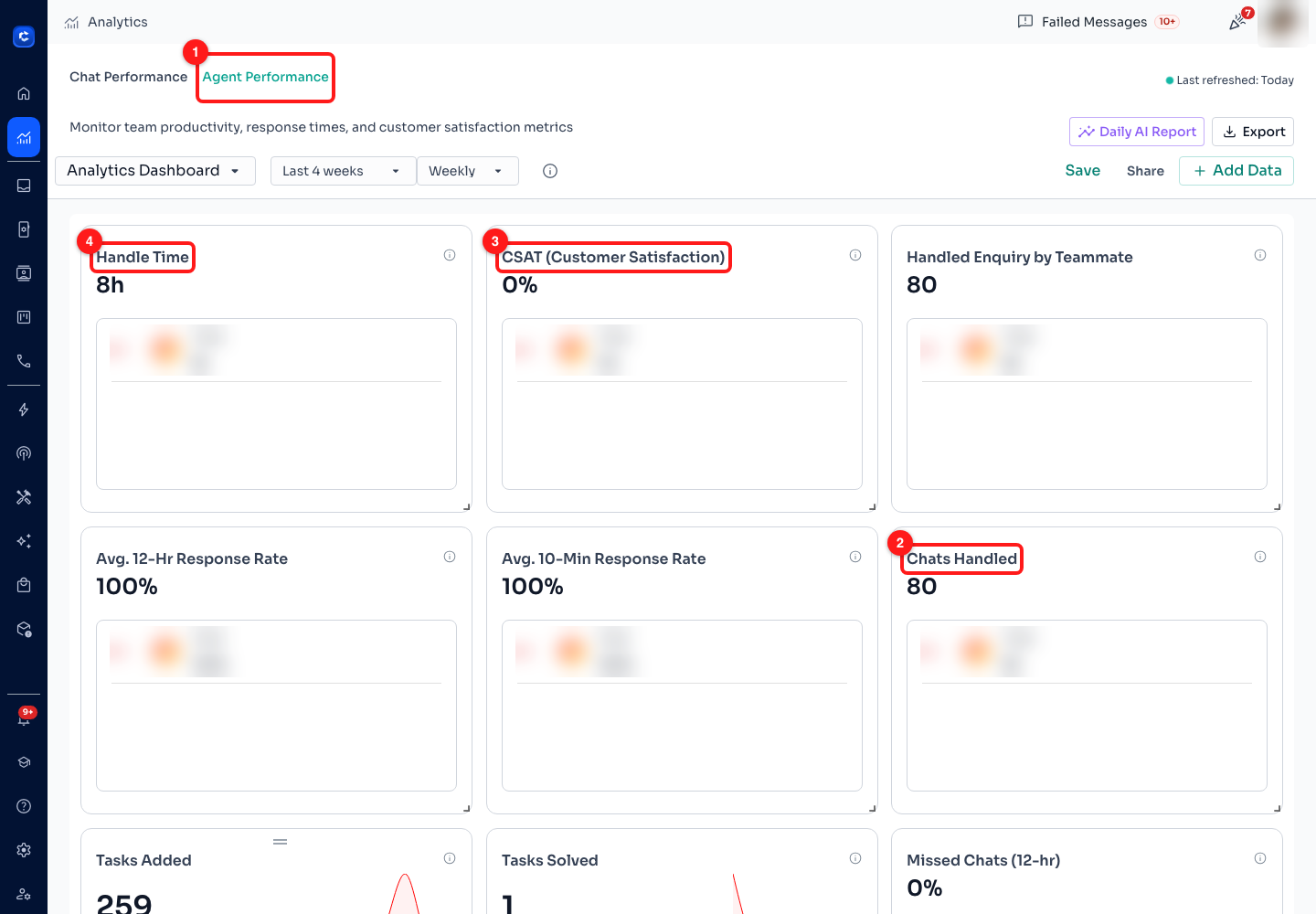The image size is (1316, 914).
Task: Click the app logo in sidebar
Action: pos(24,37)
